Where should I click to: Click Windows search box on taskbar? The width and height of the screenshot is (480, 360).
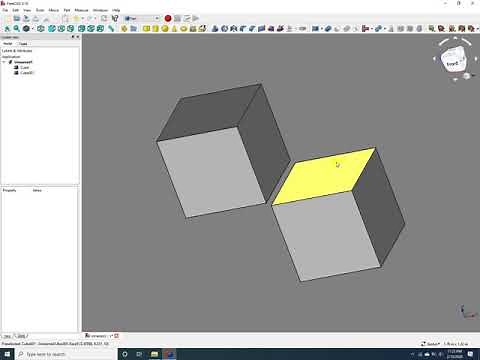(x=66, y=354)
